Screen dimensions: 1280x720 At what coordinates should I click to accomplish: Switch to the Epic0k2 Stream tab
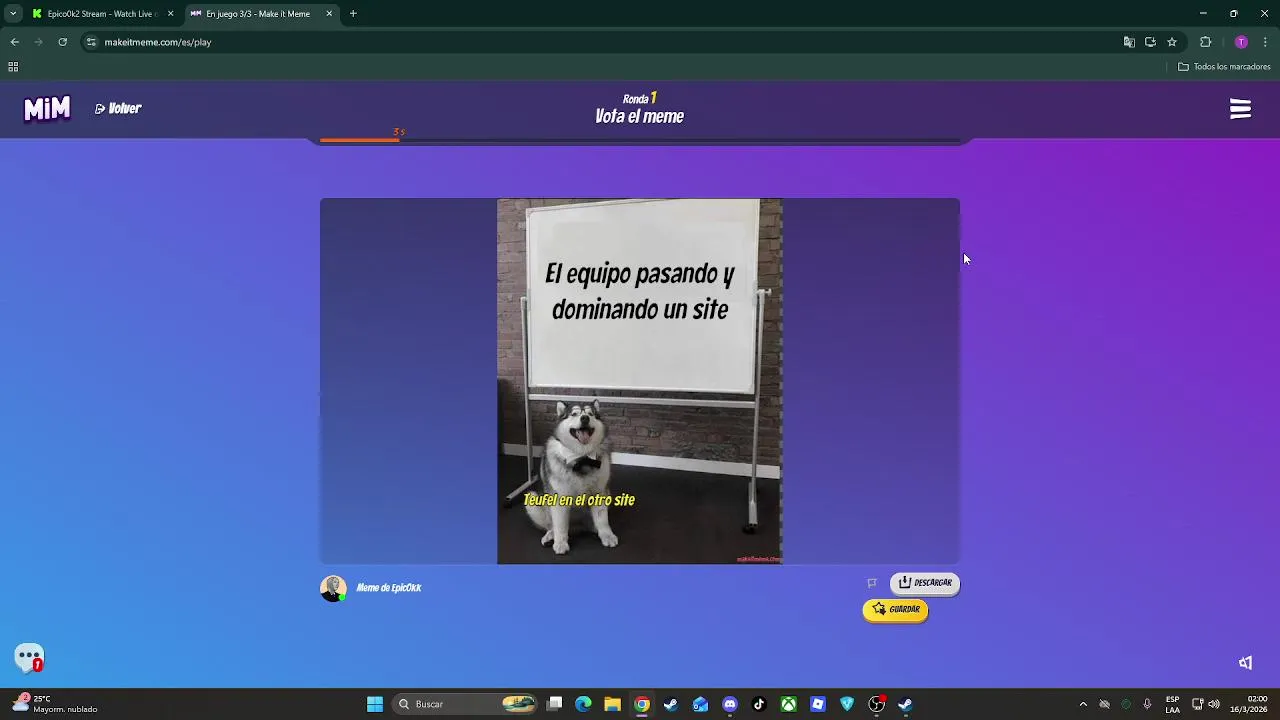pos(100,14)
